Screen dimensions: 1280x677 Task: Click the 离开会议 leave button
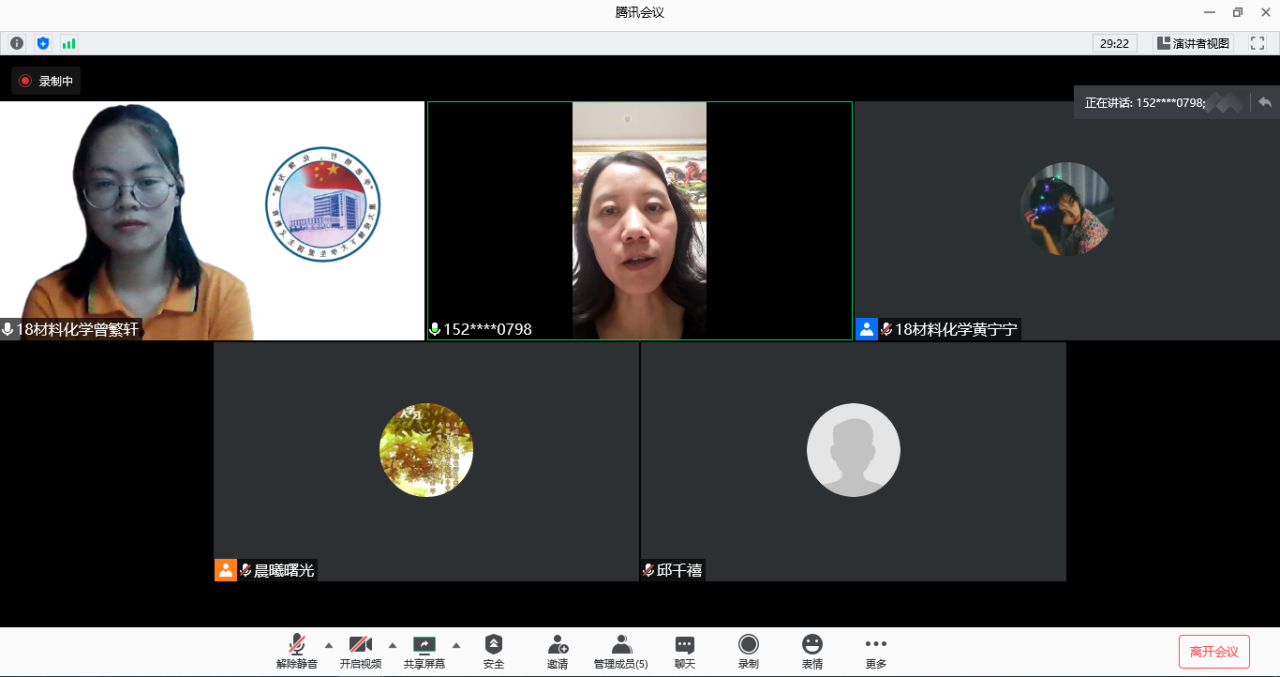tap(1214, 652)
